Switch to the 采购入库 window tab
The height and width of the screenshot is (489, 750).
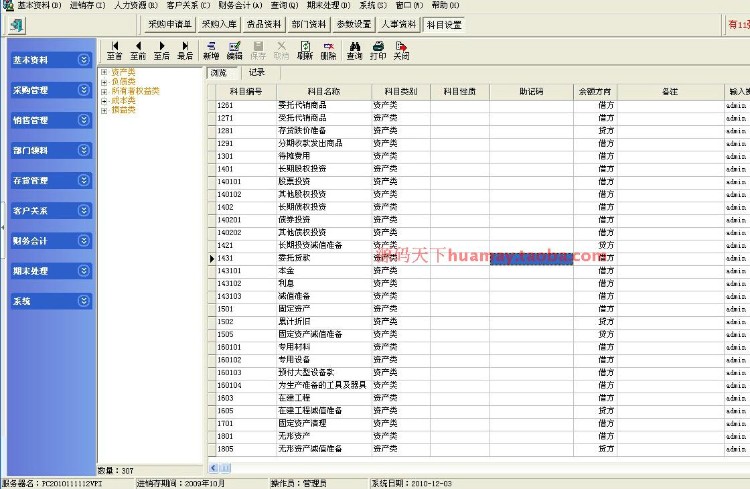tap(219, 24)
